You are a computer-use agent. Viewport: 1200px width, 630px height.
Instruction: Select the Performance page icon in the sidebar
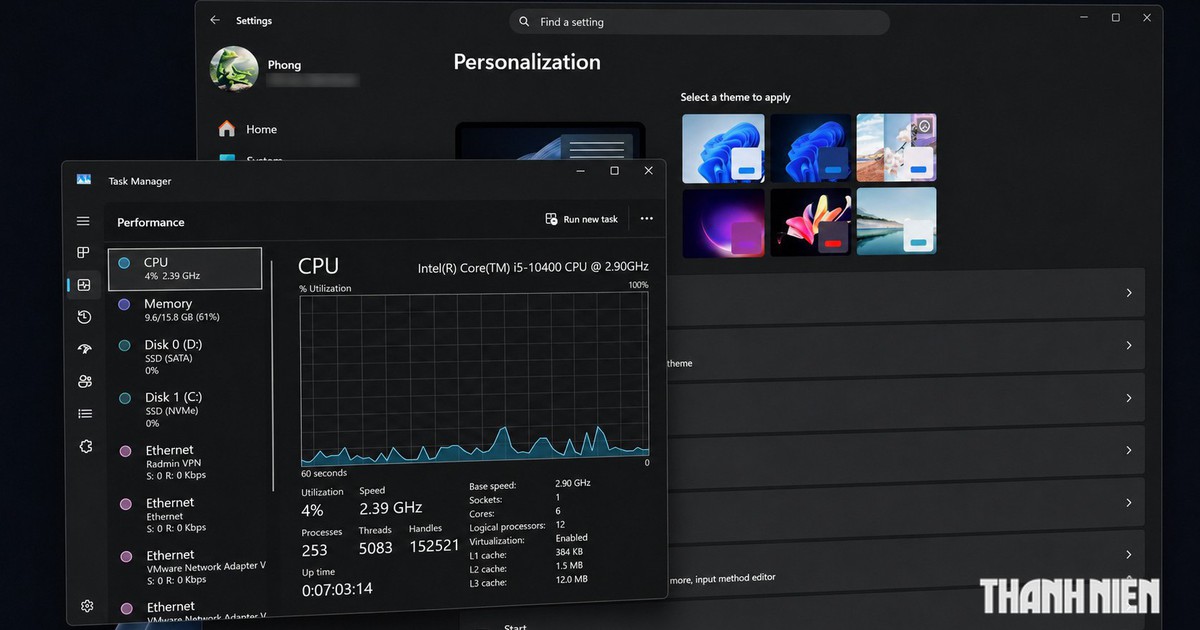point(84,285)
